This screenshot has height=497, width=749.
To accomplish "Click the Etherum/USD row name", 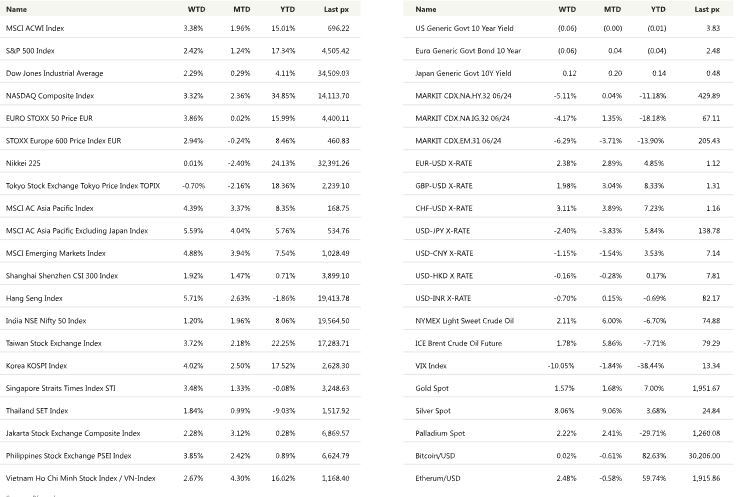I will coord(440,478).
